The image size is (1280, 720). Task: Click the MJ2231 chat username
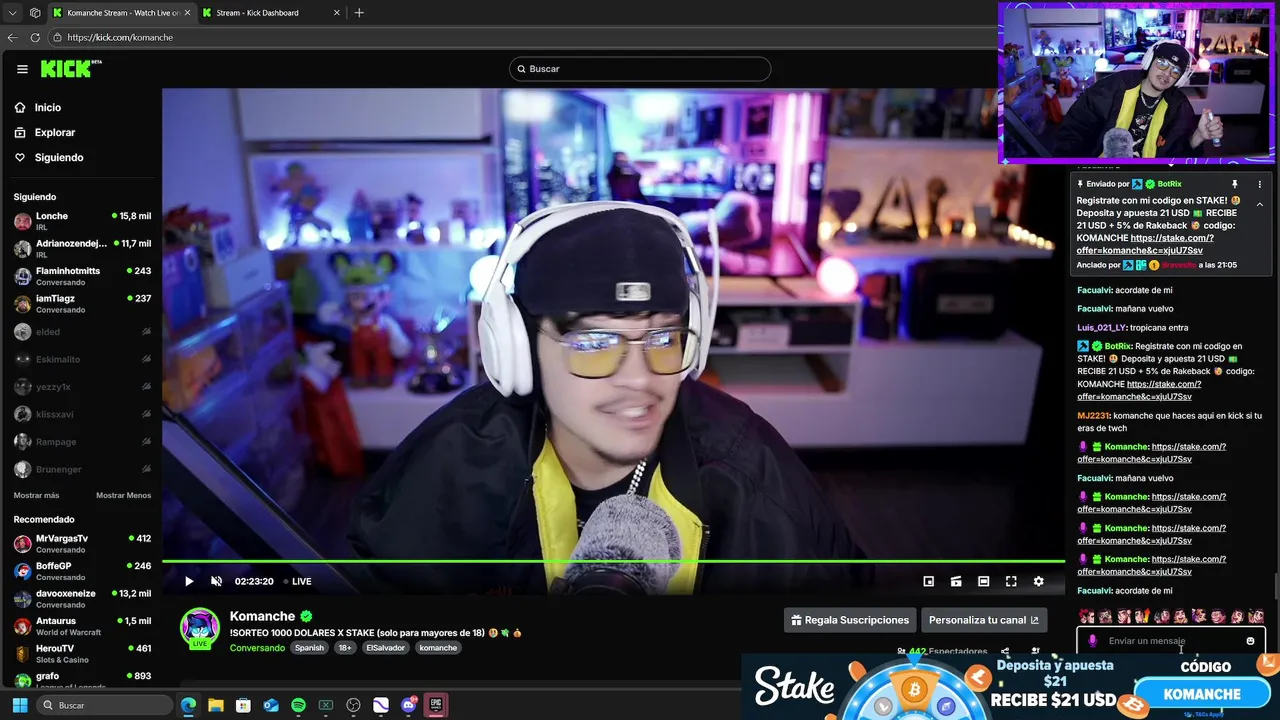(1092, 415)
